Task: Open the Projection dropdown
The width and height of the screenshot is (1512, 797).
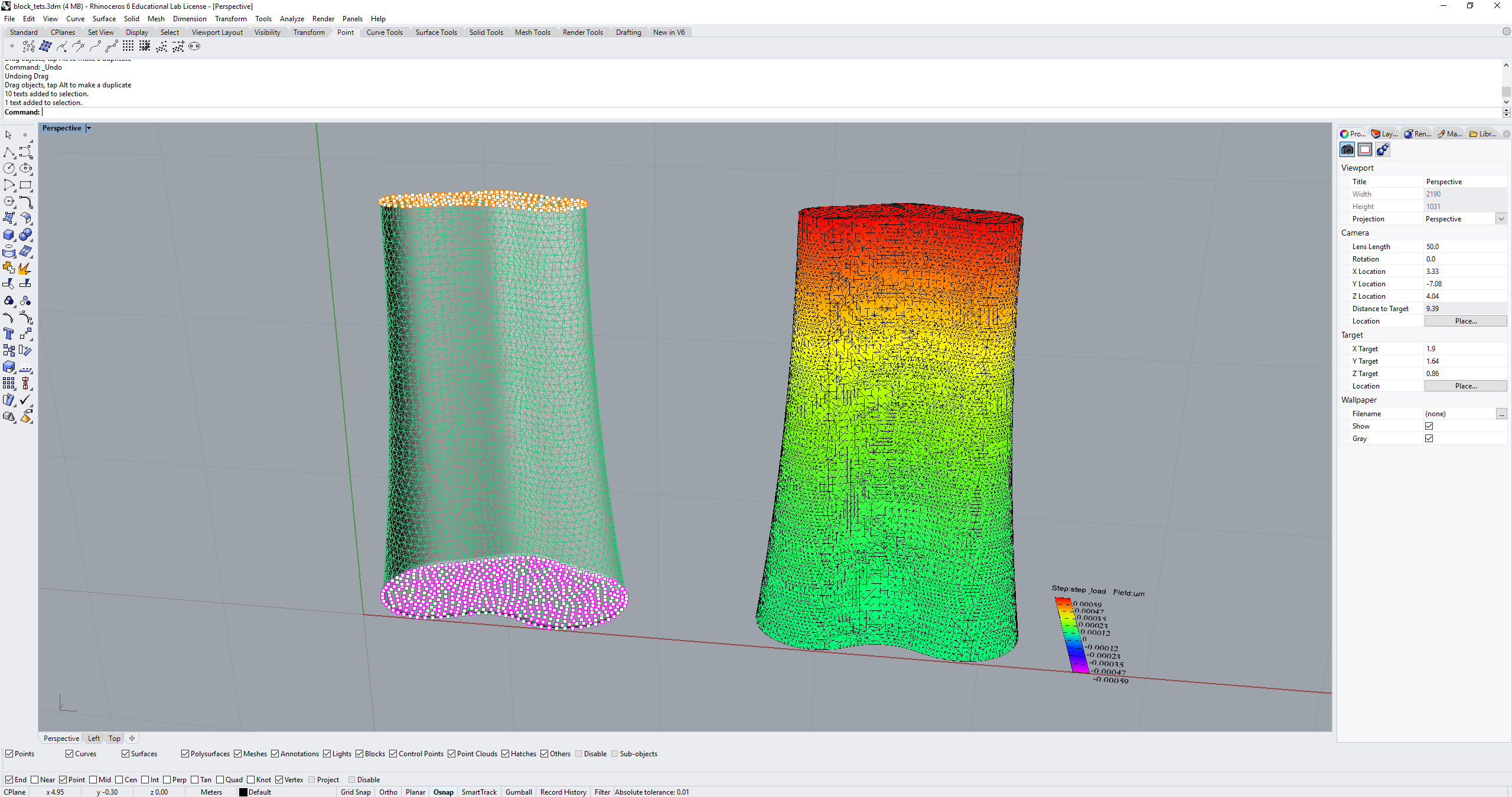Action: pos(1501,219)
